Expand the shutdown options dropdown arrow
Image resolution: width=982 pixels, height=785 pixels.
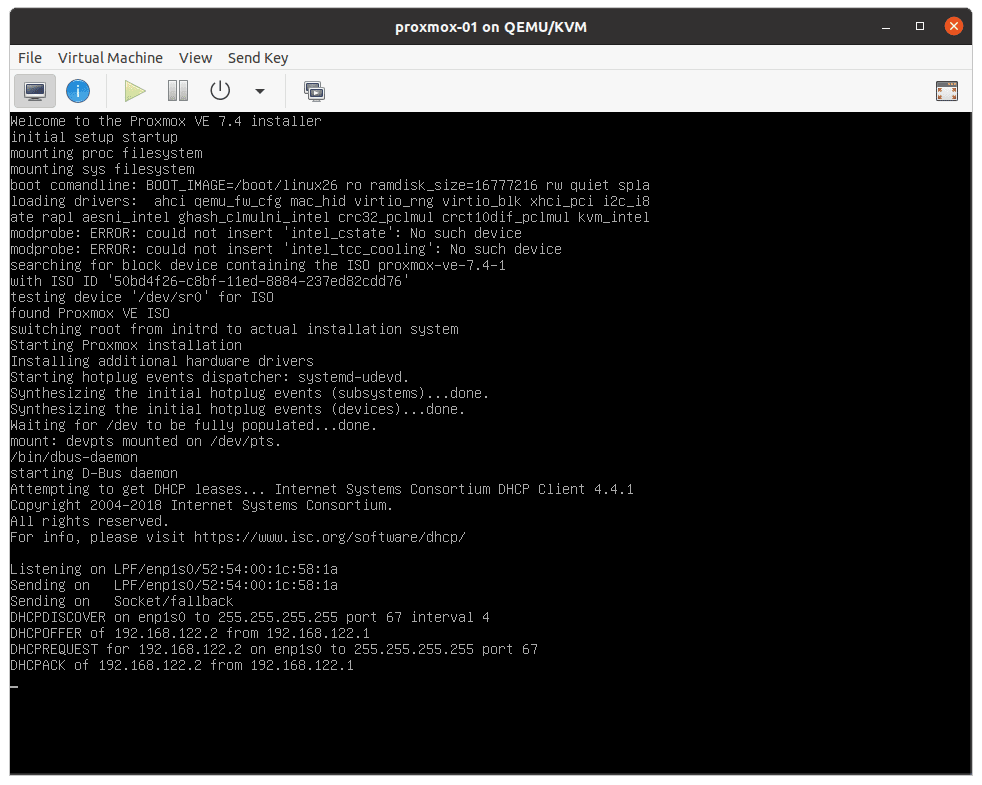pos(260,91)
